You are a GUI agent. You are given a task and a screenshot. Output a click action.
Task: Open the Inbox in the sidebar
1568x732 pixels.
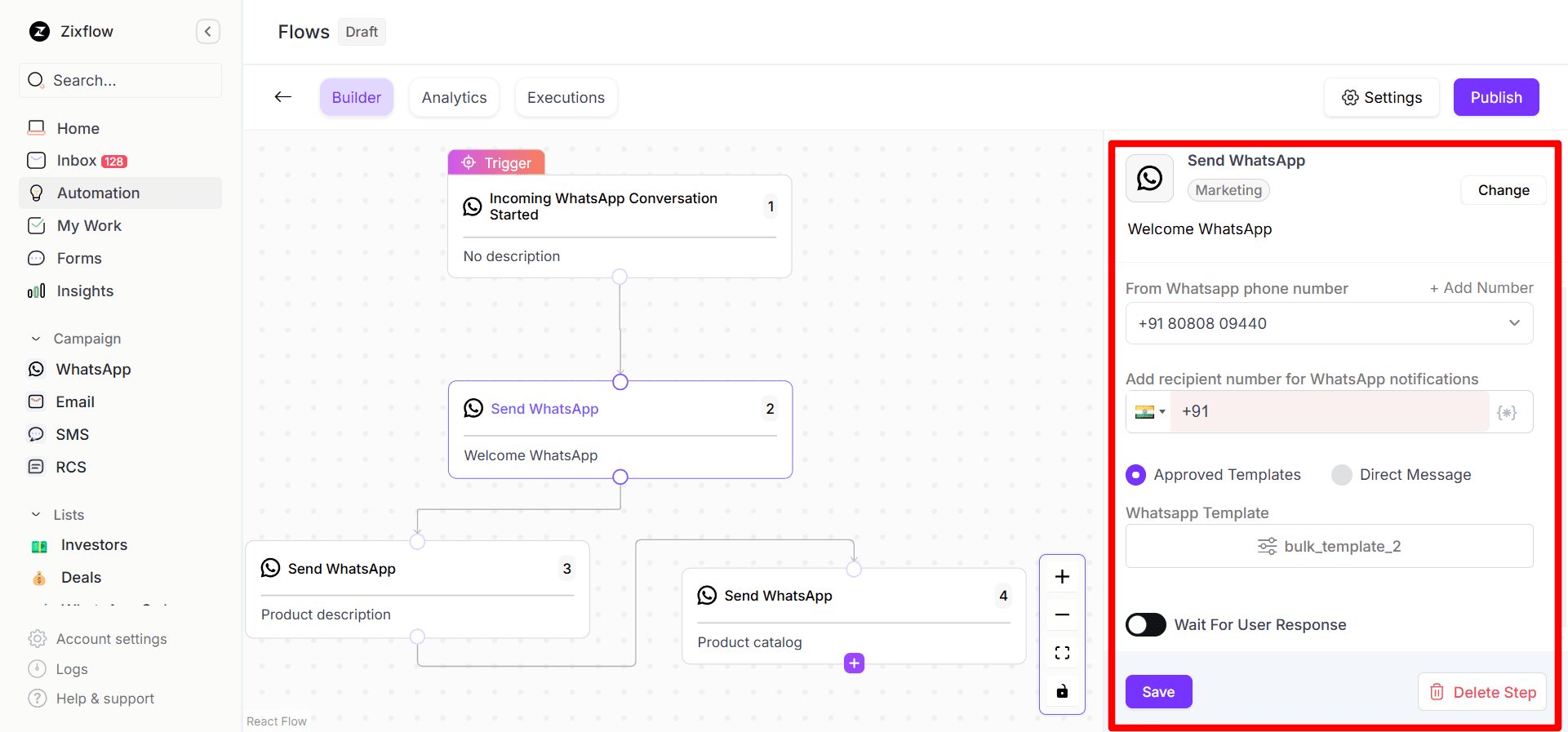pos(77,161)
